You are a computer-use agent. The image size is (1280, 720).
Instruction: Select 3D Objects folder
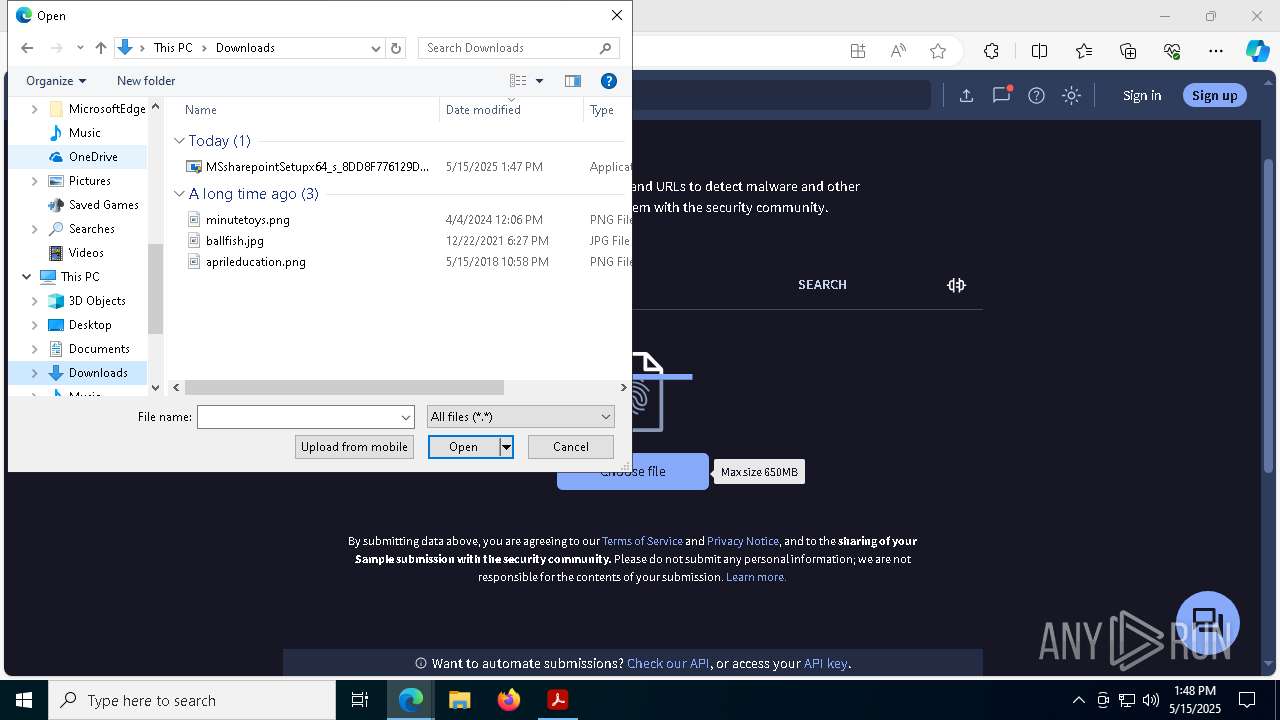[x=97, y=301]
